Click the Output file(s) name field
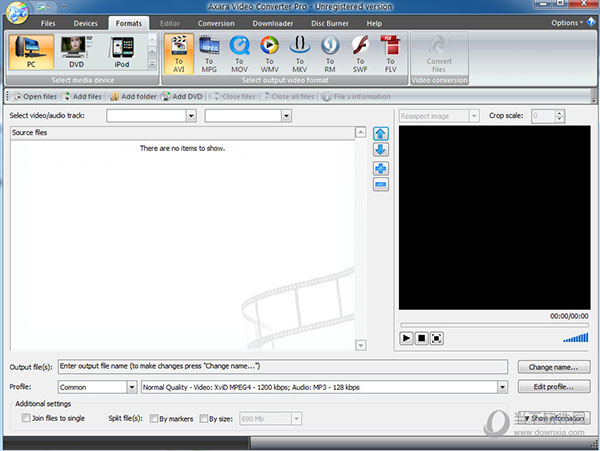Screen dimensions: 600x451 click(x=283, y=366)
